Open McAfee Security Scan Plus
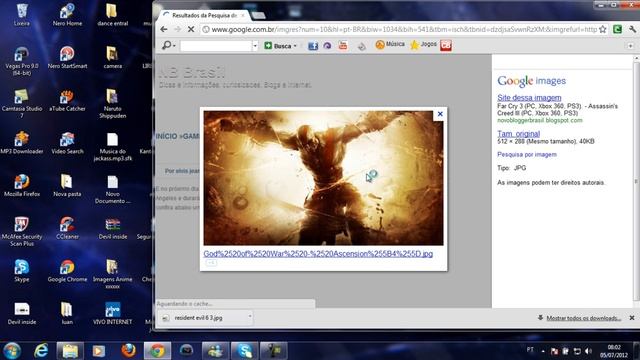640x360 pixels. (22, 232)
